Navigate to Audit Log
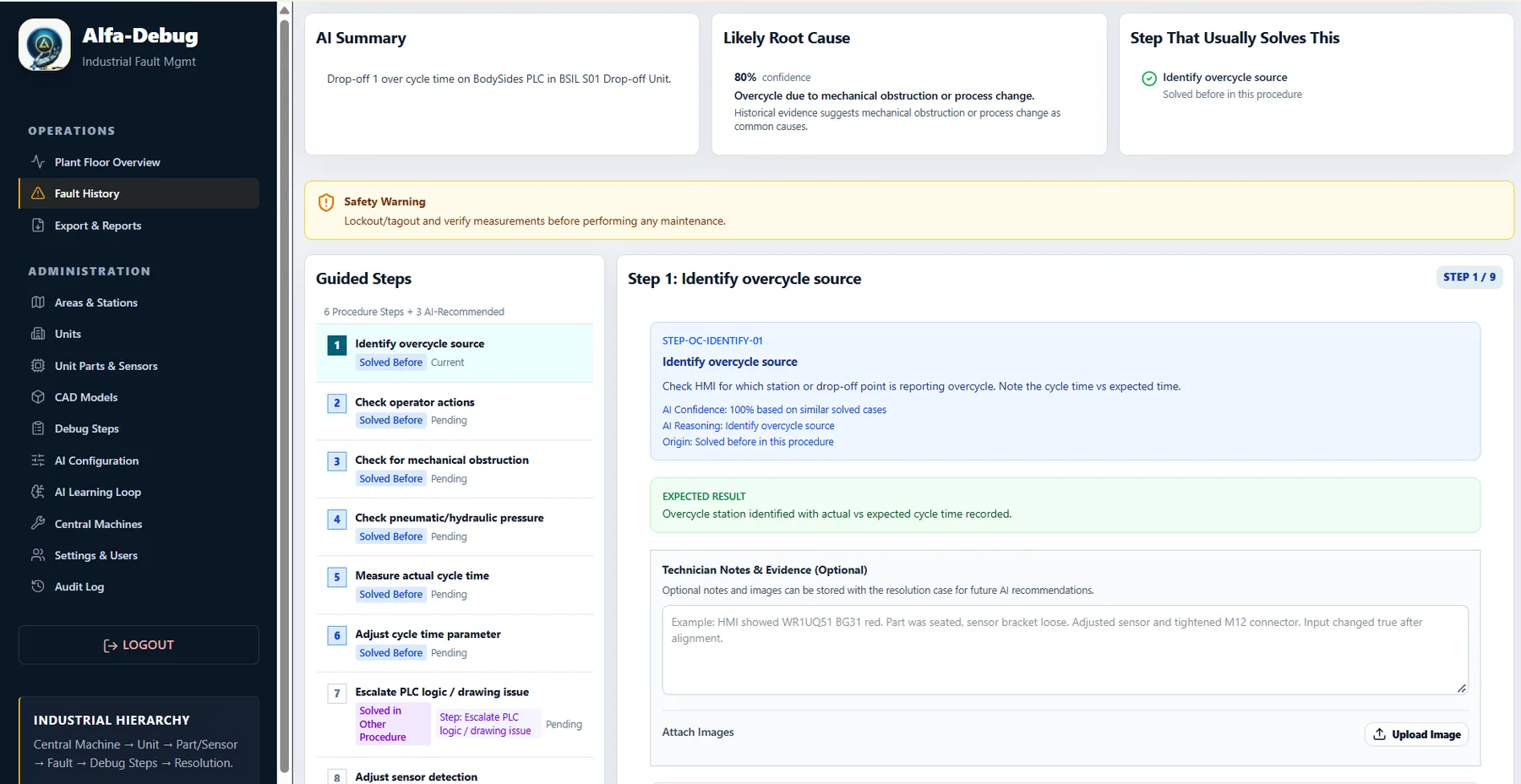This screenshot has height=784, width=1521. point(139,586)
